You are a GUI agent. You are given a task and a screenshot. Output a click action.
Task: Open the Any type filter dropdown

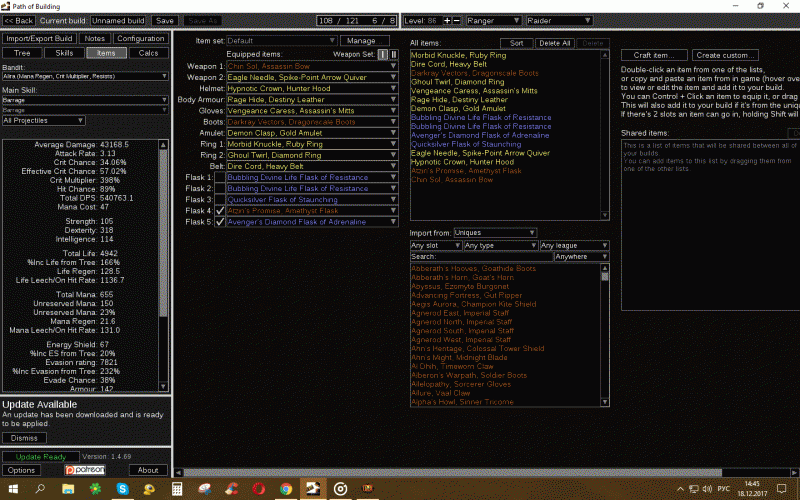[x=501, y=245]
